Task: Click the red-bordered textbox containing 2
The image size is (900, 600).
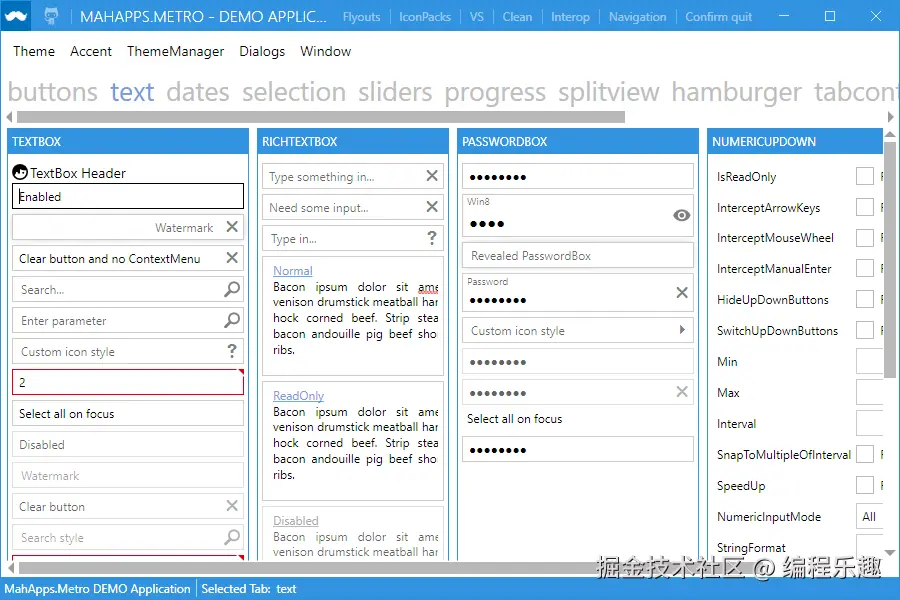Action: coord(128,382)
